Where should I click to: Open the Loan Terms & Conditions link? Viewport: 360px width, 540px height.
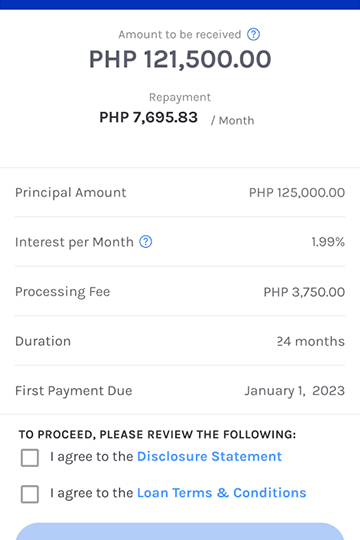point(222,493)
